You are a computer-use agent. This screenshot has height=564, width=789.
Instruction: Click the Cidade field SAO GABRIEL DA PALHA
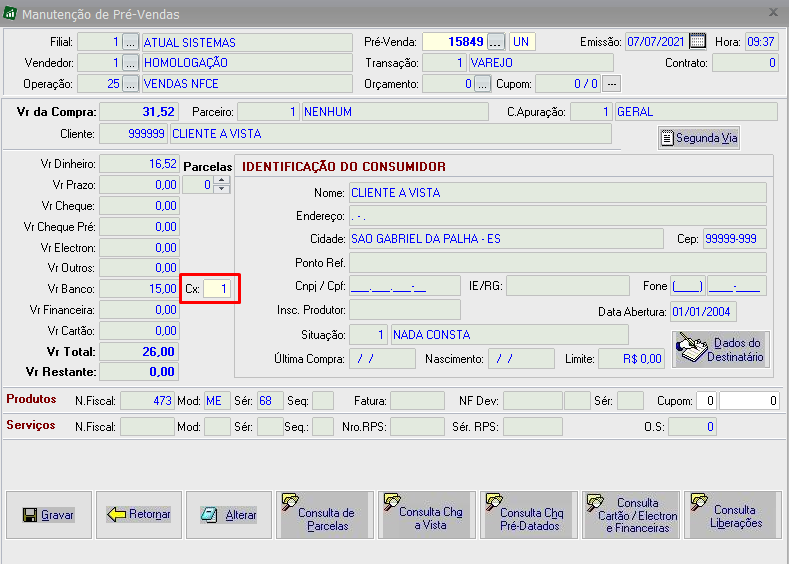[506, 239]
